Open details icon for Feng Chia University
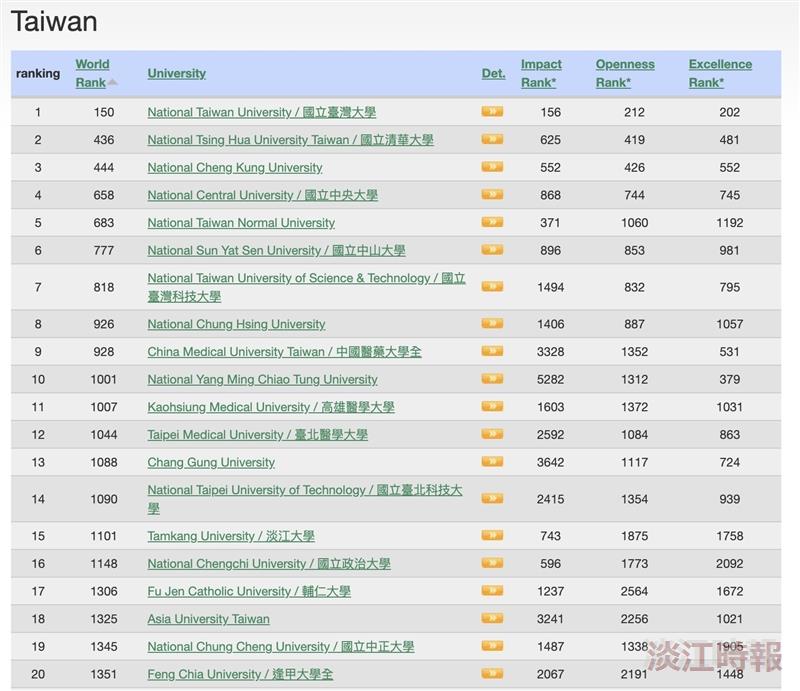This screenshot has height=691, width=800. point(492,673)
